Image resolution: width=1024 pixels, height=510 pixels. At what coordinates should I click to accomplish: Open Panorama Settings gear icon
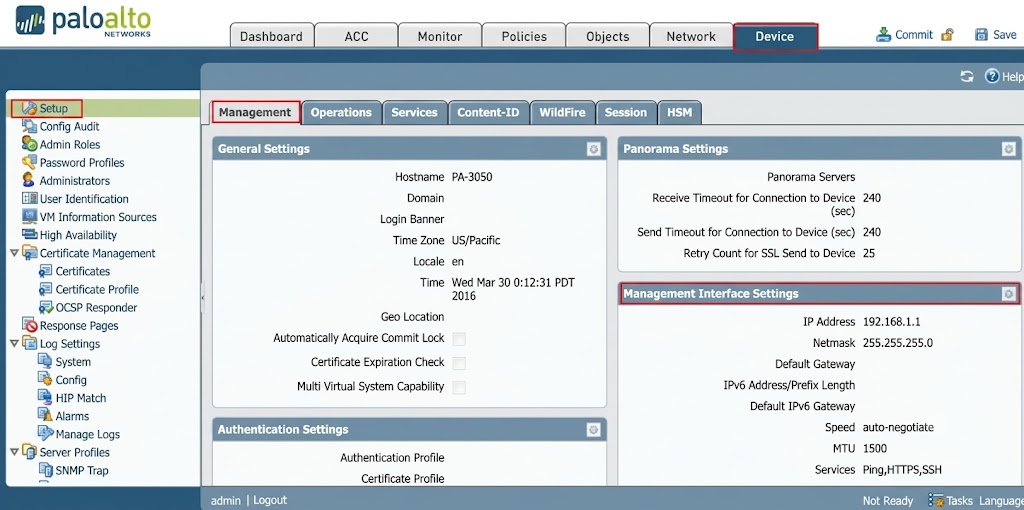[1008, 149]
